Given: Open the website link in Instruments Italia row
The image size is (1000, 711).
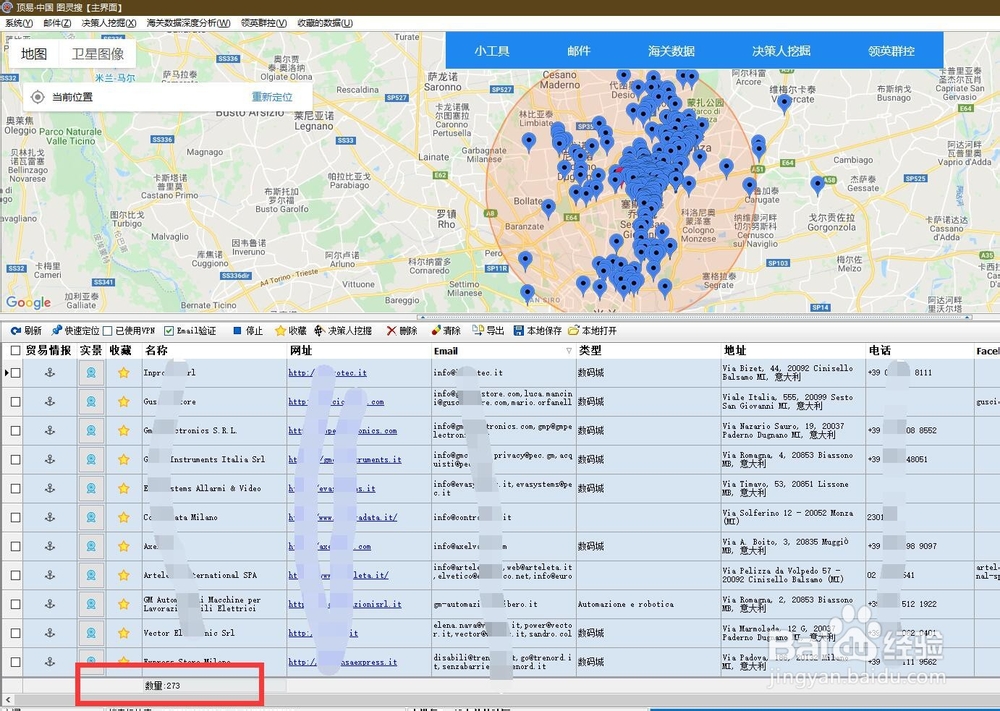Looking at the screenshot, I should (345, 459).
